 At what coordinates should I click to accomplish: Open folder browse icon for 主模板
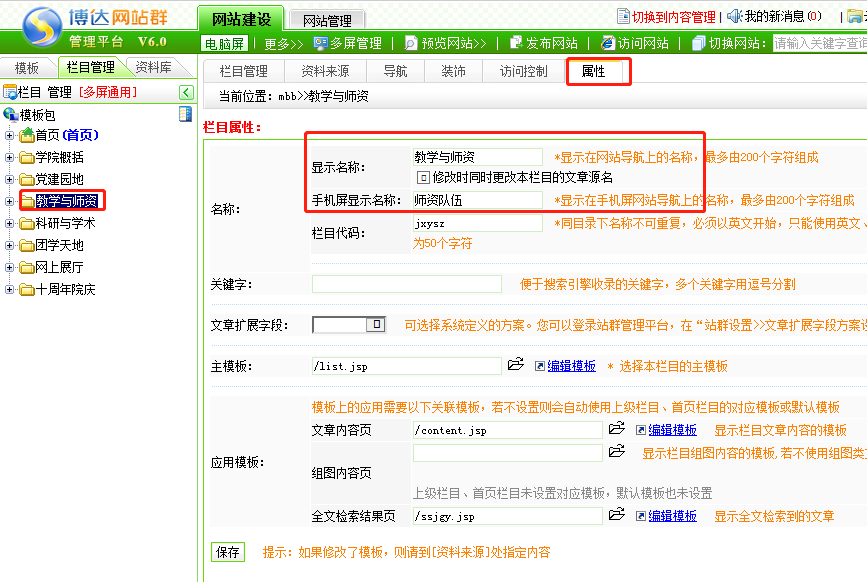coord(516,366)
